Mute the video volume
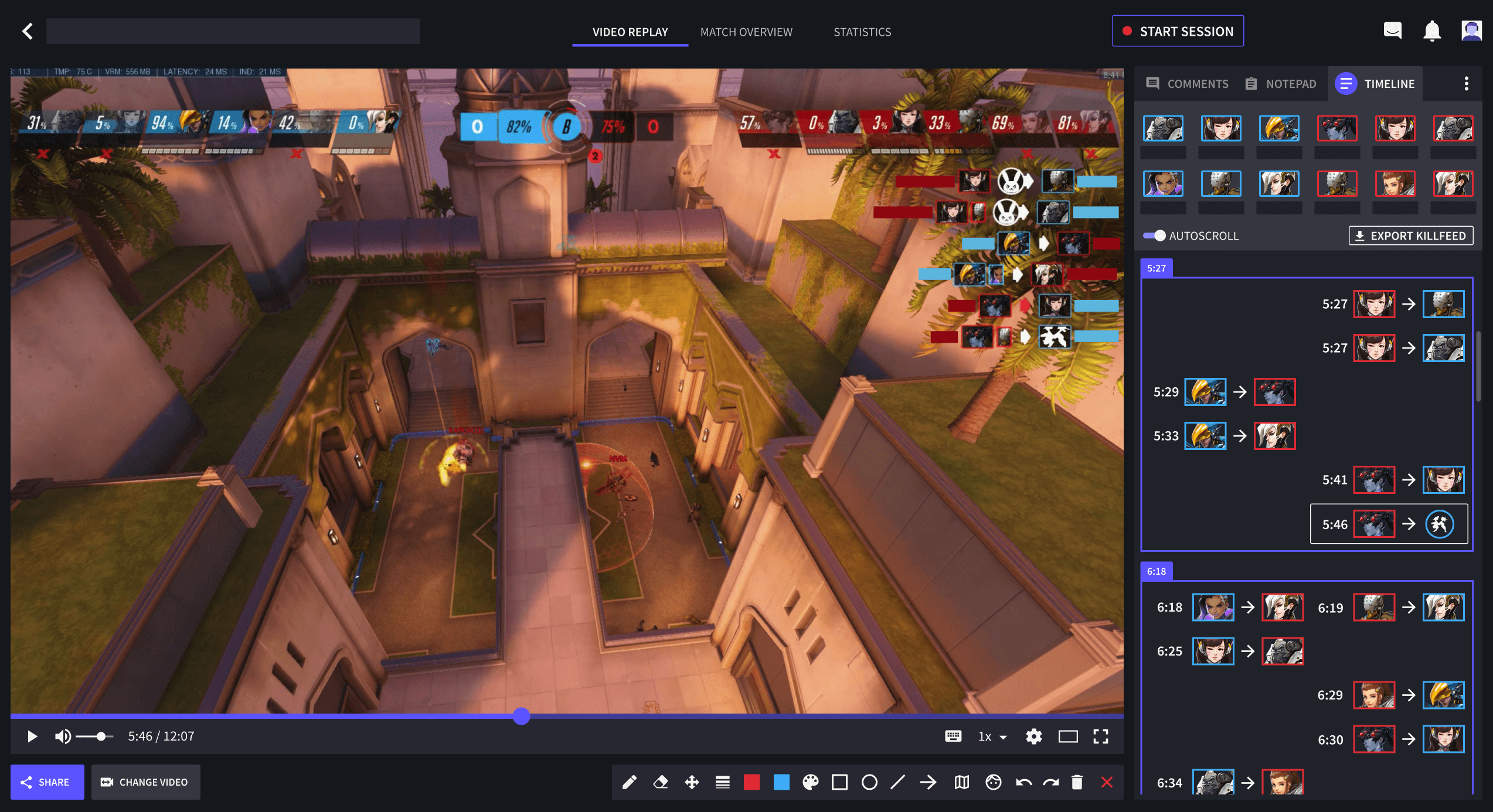The width and height of the screenshot is (1493, 812). 62,736
